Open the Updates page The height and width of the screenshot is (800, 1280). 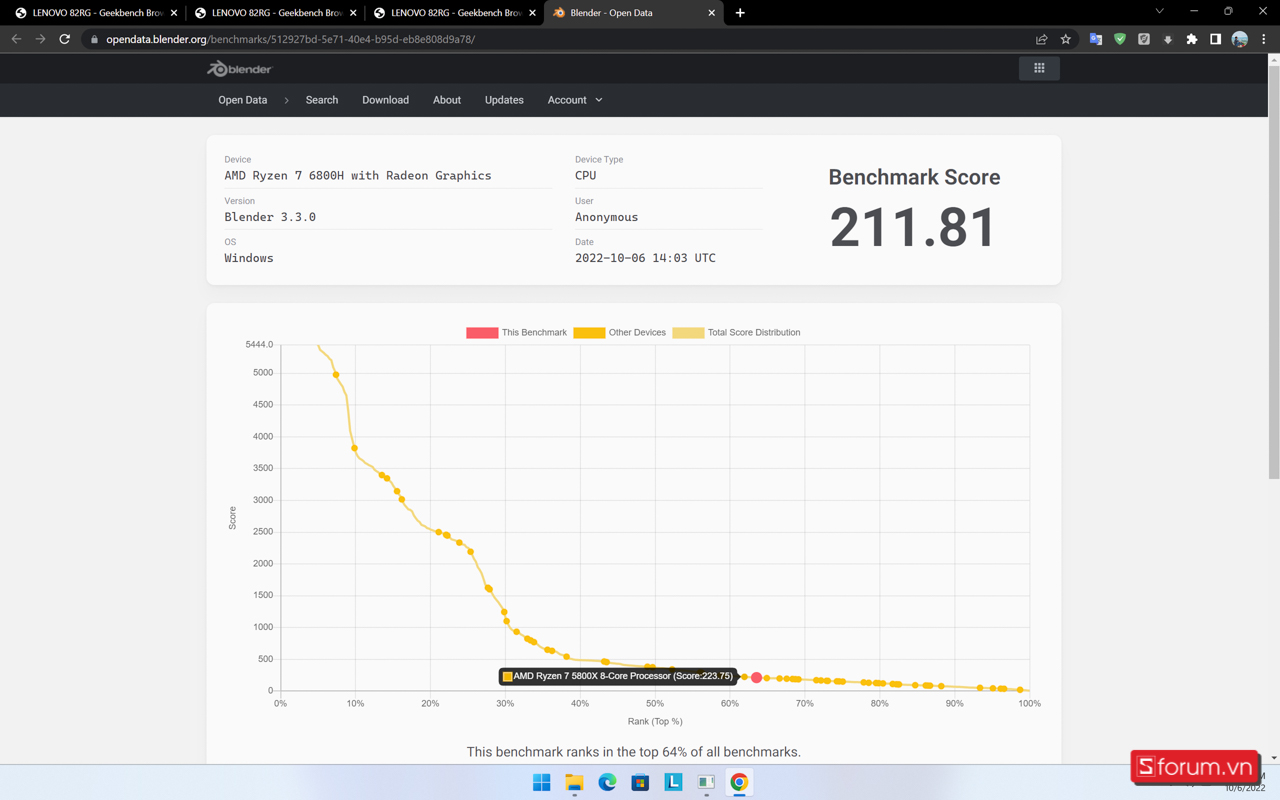(x=504, y=100)
